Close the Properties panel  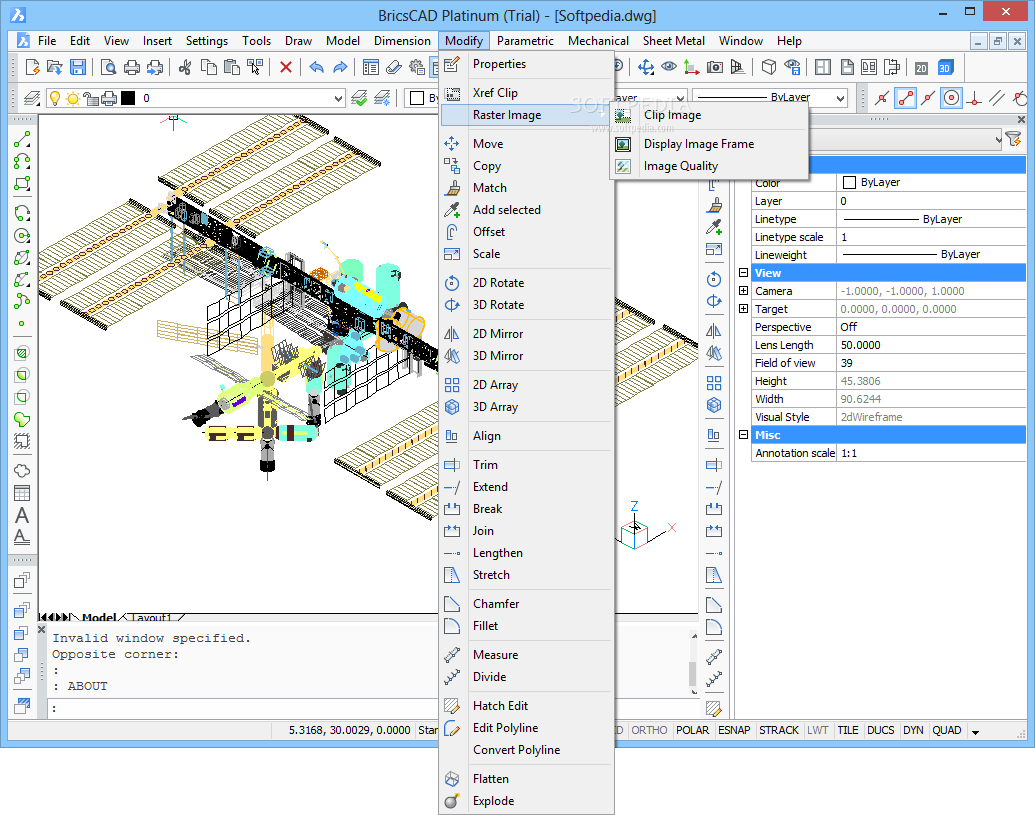1021,119
